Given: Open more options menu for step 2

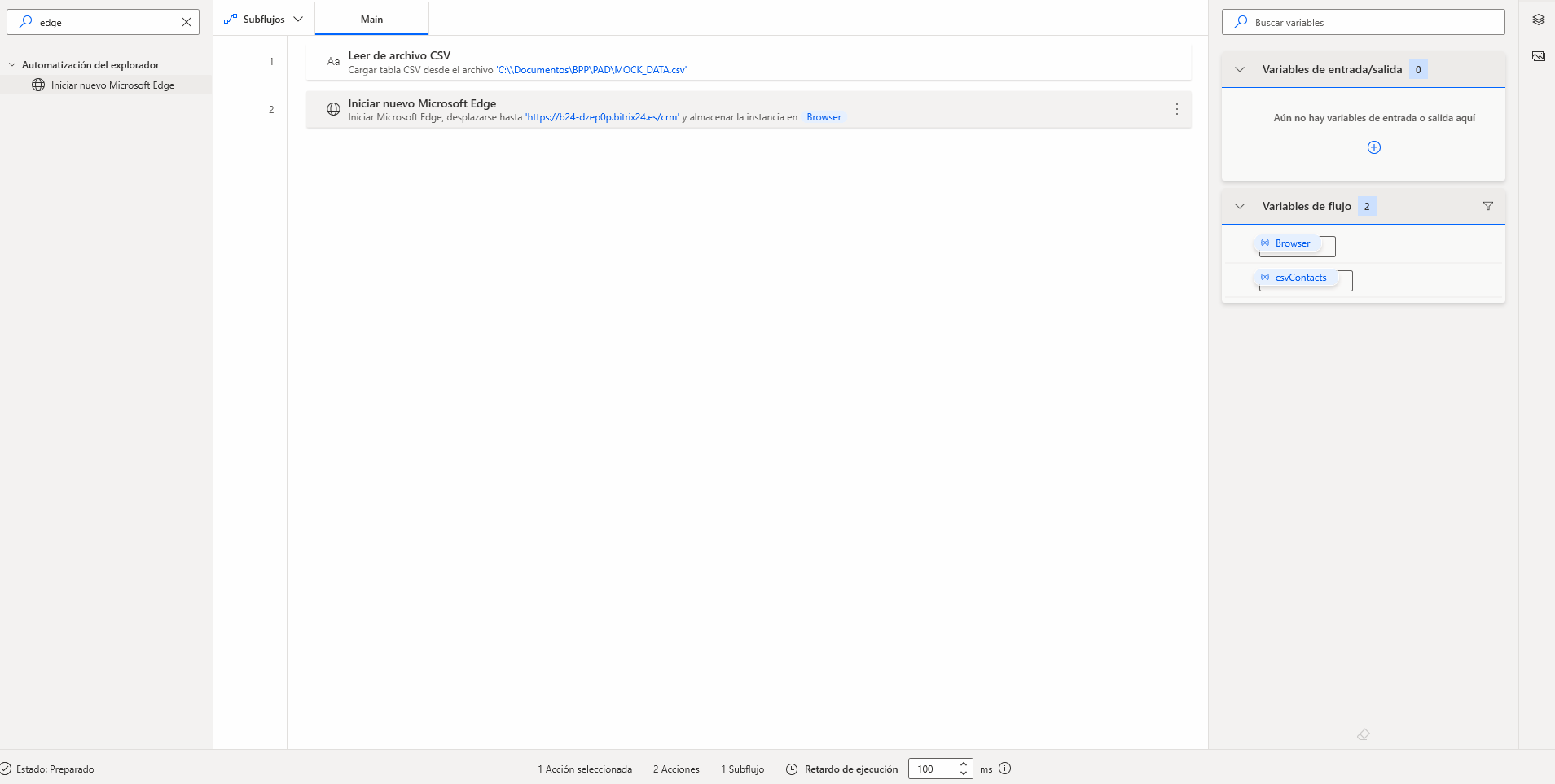Looking at the screenshot, I should coord(1176,109).
